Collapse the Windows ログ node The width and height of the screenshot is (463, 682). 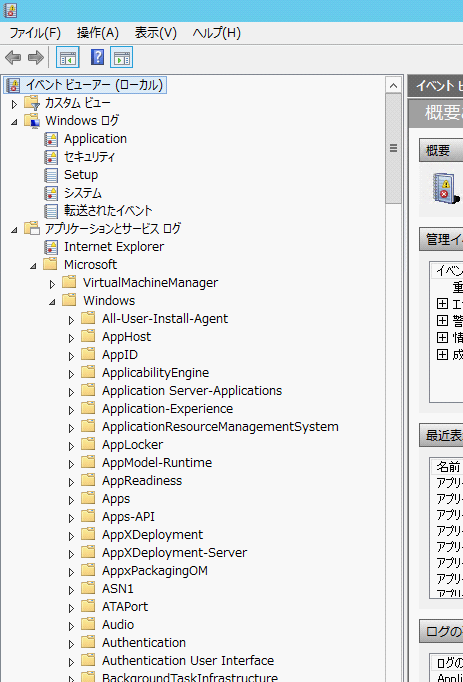click(x=14, y=122)
